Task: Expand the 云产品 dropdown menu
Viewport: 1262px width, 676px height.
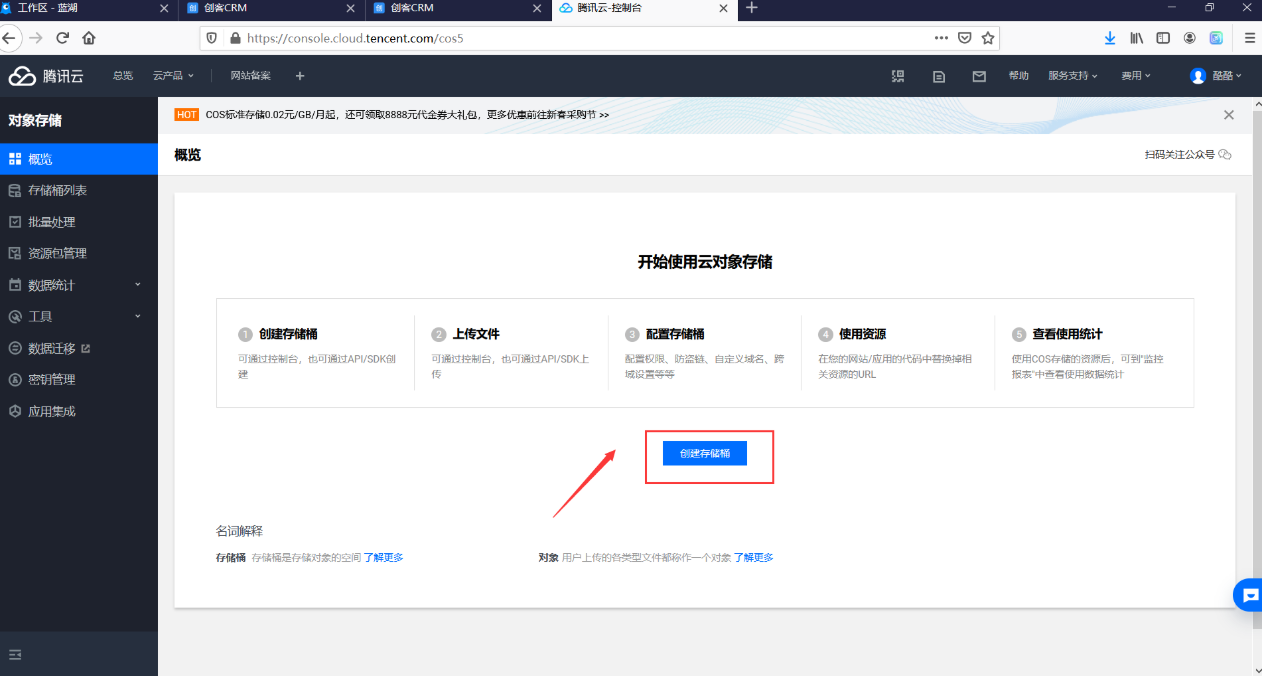Action: point(173,76)
